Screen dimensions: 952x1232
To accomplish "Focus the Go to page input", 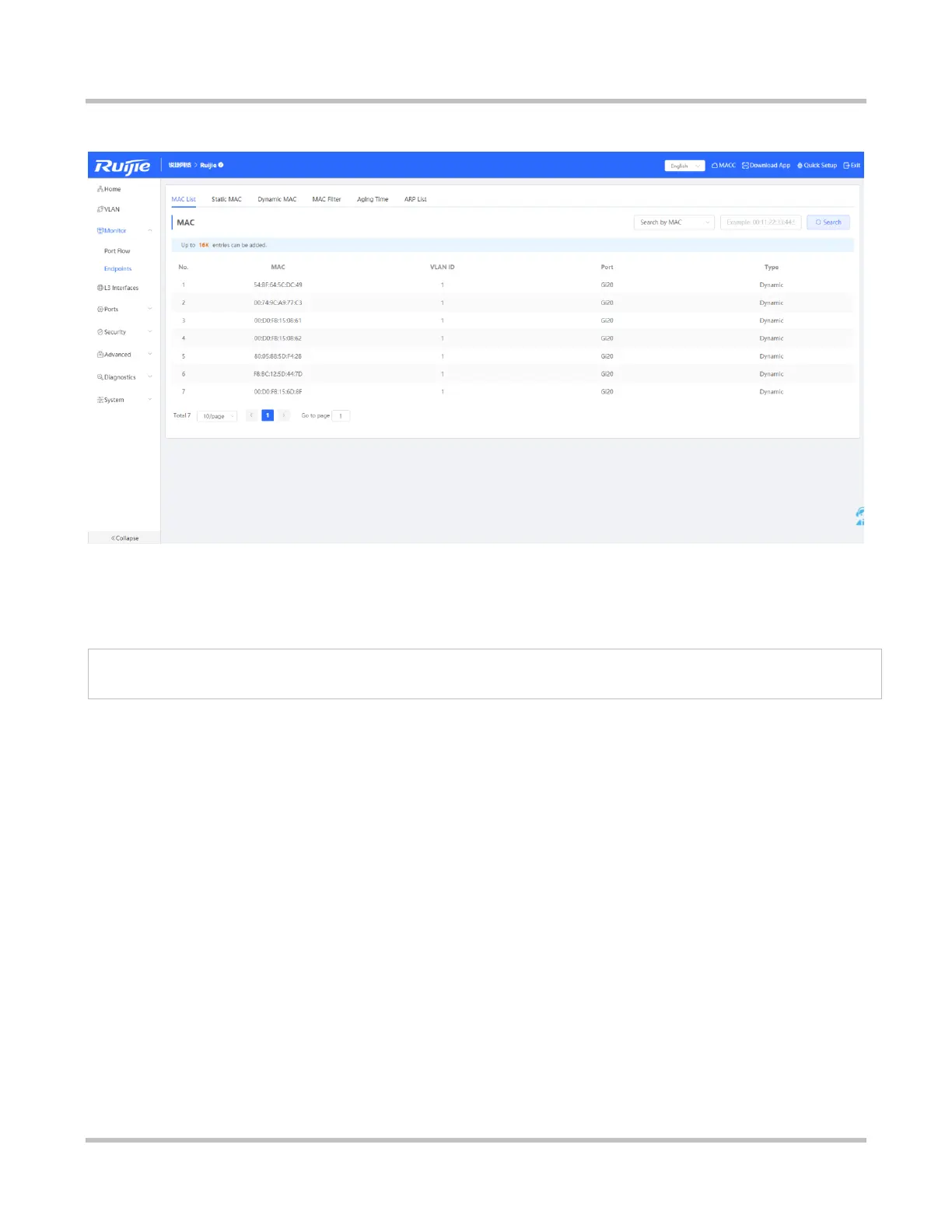I will 341,416.
